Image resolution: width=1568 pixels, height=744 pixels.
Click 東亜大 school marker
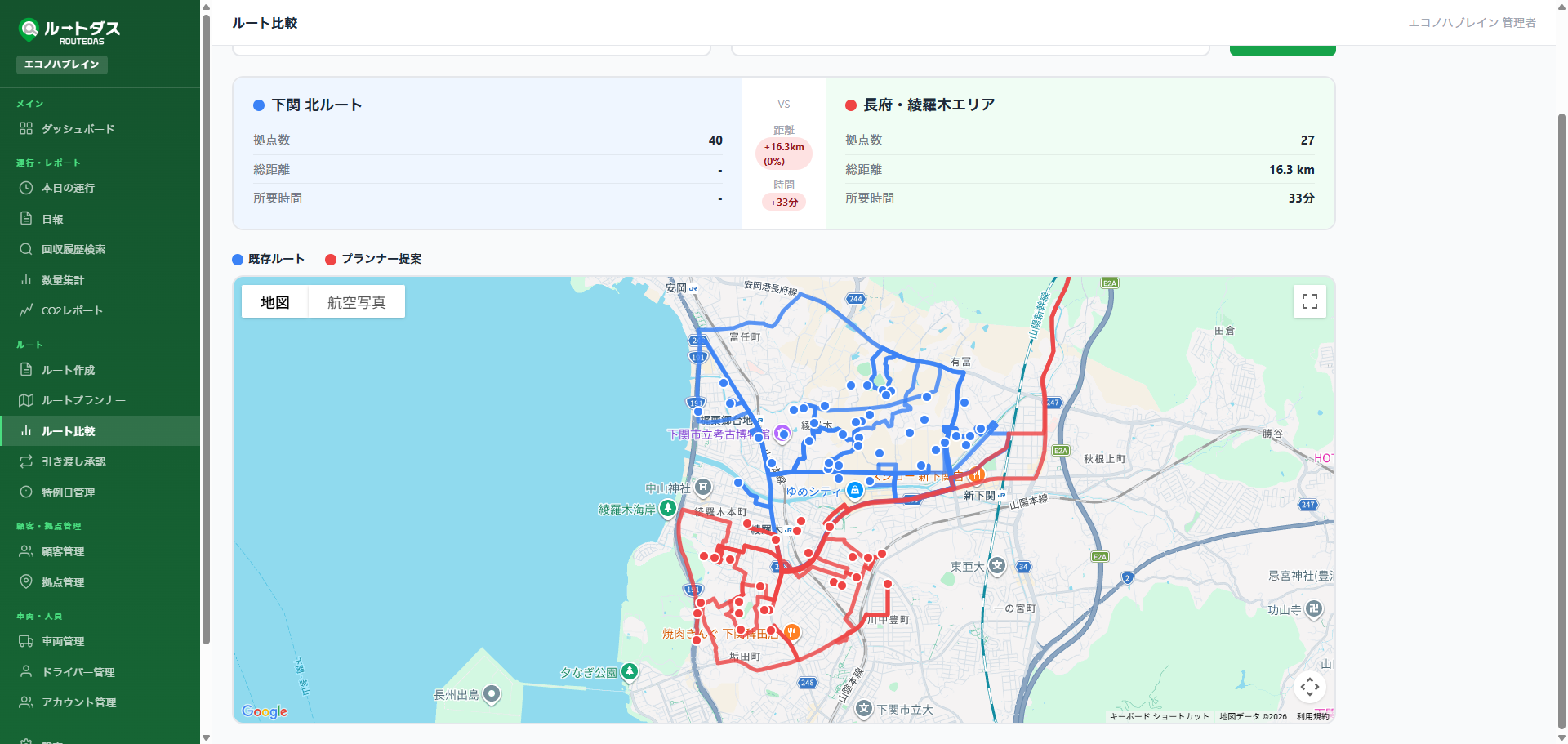(x=997, y=565)
